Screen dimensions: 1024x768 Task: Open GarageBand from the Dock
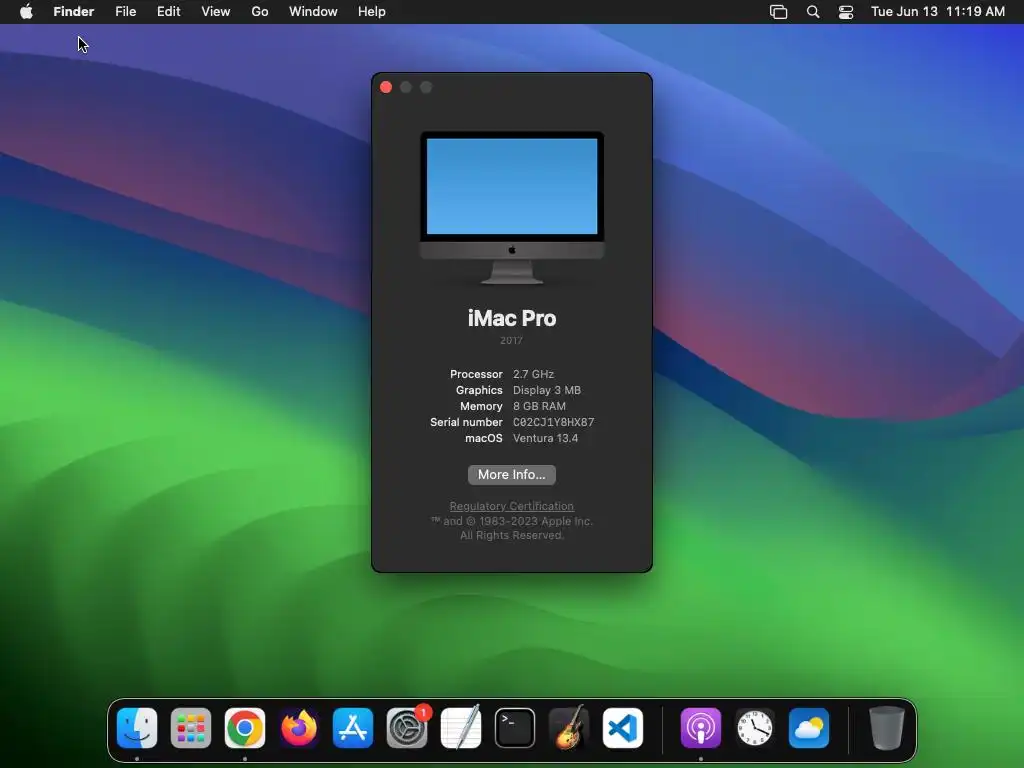(569, 728)
